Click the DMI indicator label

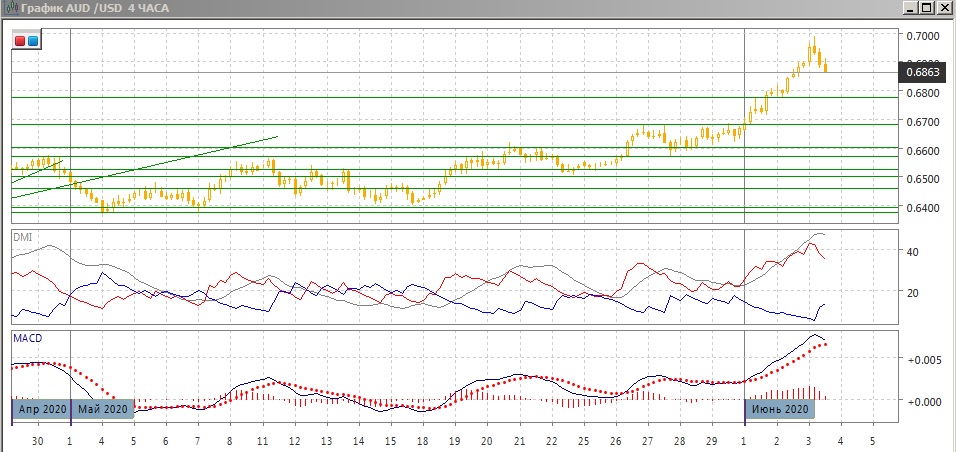pyautogui.click(x=22, y=237)
